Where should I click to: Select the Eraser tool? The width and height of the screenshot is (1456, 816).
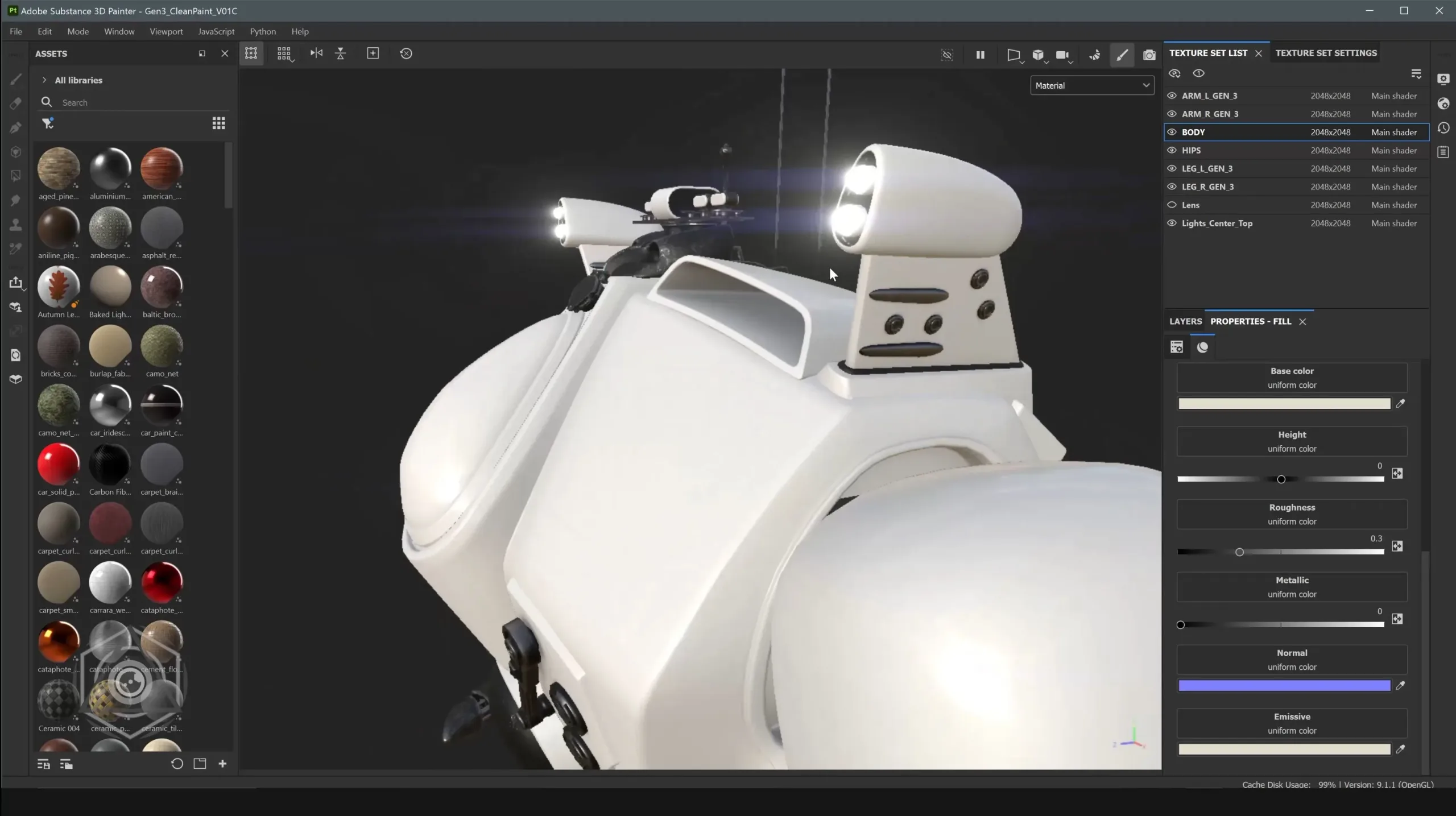(15, 103)
